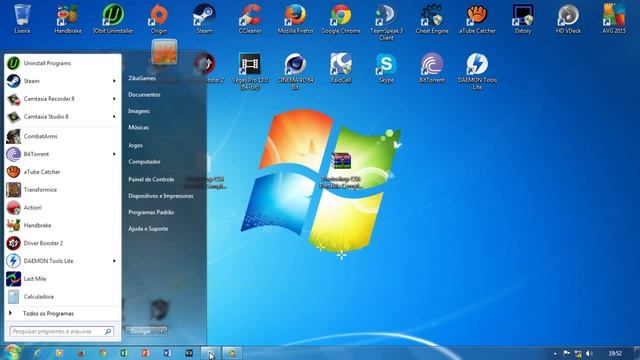Launch DAEMON Tools Lite desktop icon
Screen dimensions: 640x360
(477, 70)
